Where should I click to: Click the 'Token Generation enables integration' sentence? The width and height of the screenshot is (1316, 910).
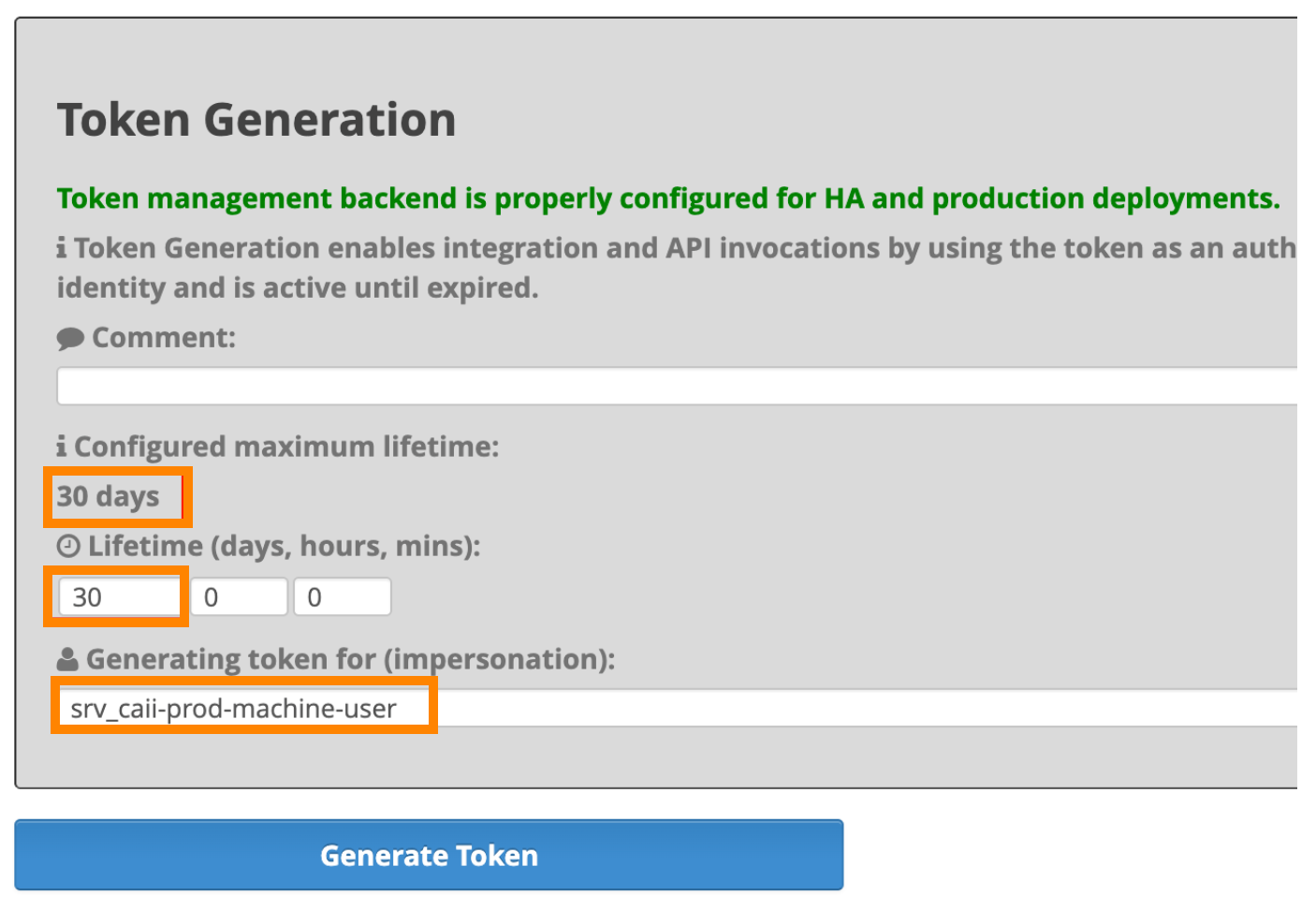(683, 248)
